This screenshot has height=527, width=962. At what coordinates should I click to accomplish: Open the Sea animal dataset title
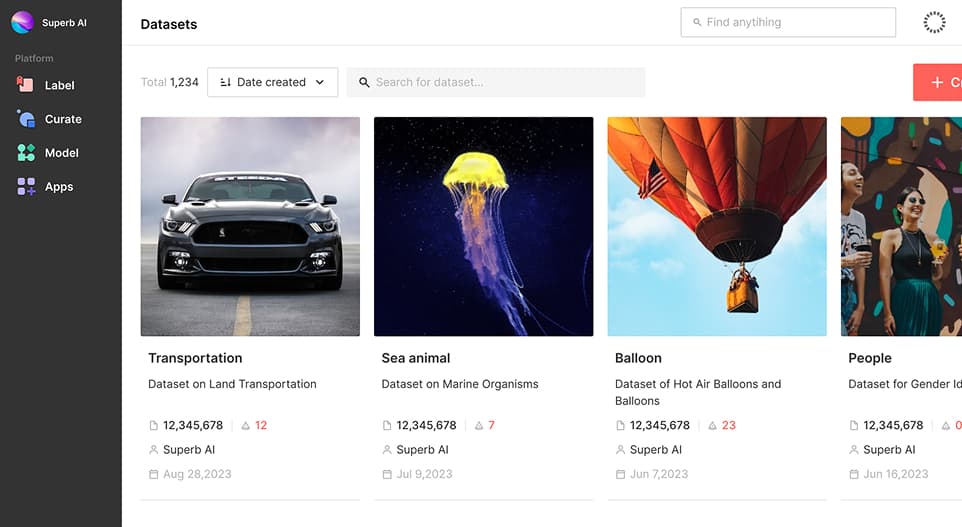pyautogui.click(x=416, y=358)
